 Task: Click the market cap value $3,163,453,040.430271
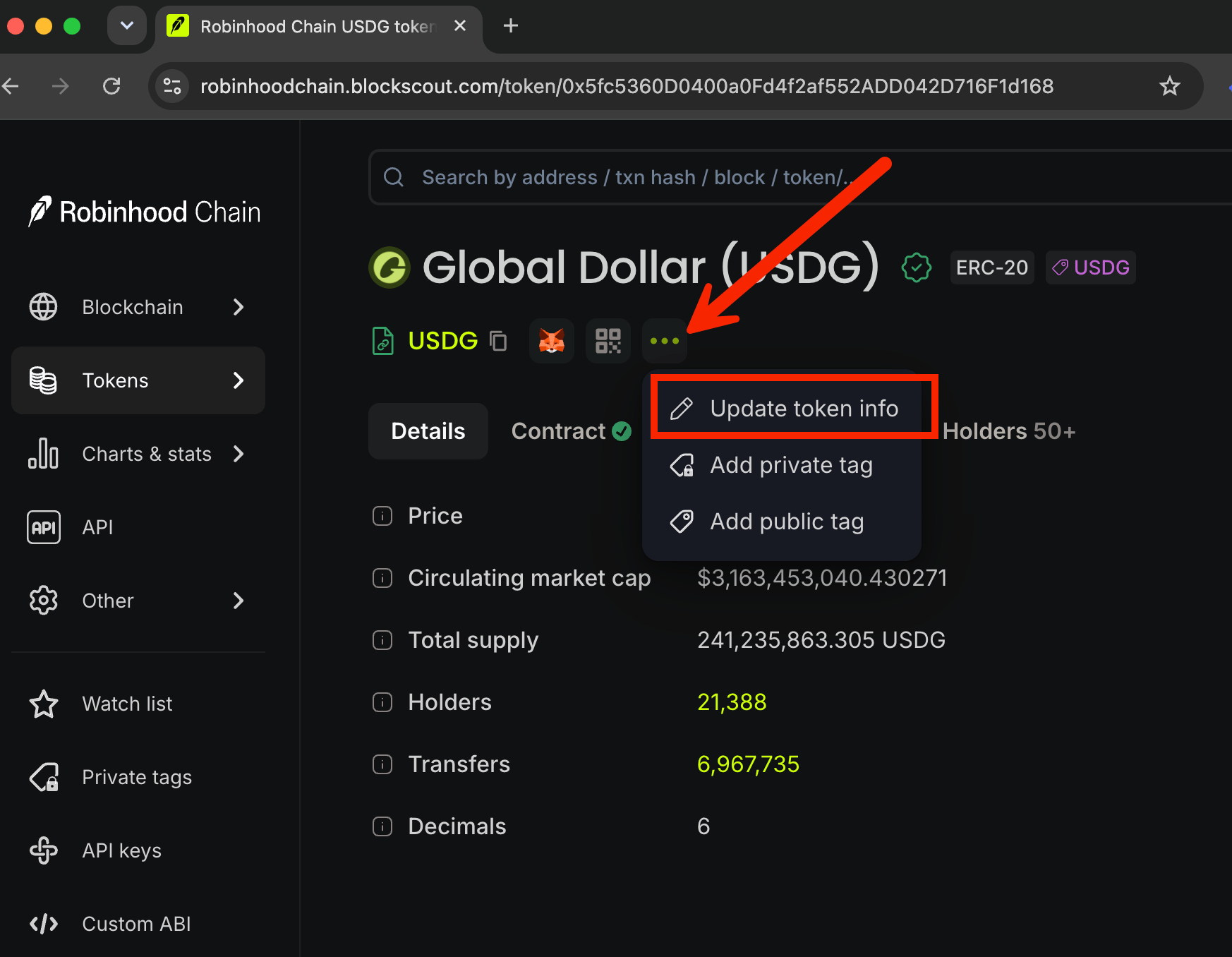click(x=822, y=578)
